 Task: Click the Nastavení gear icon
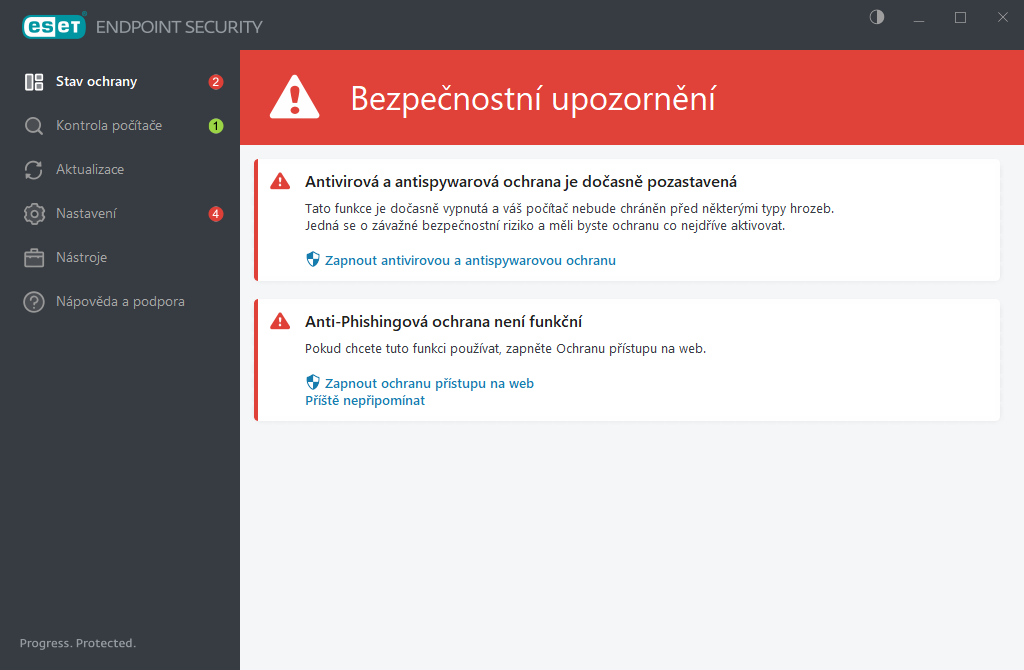(34, 214)
